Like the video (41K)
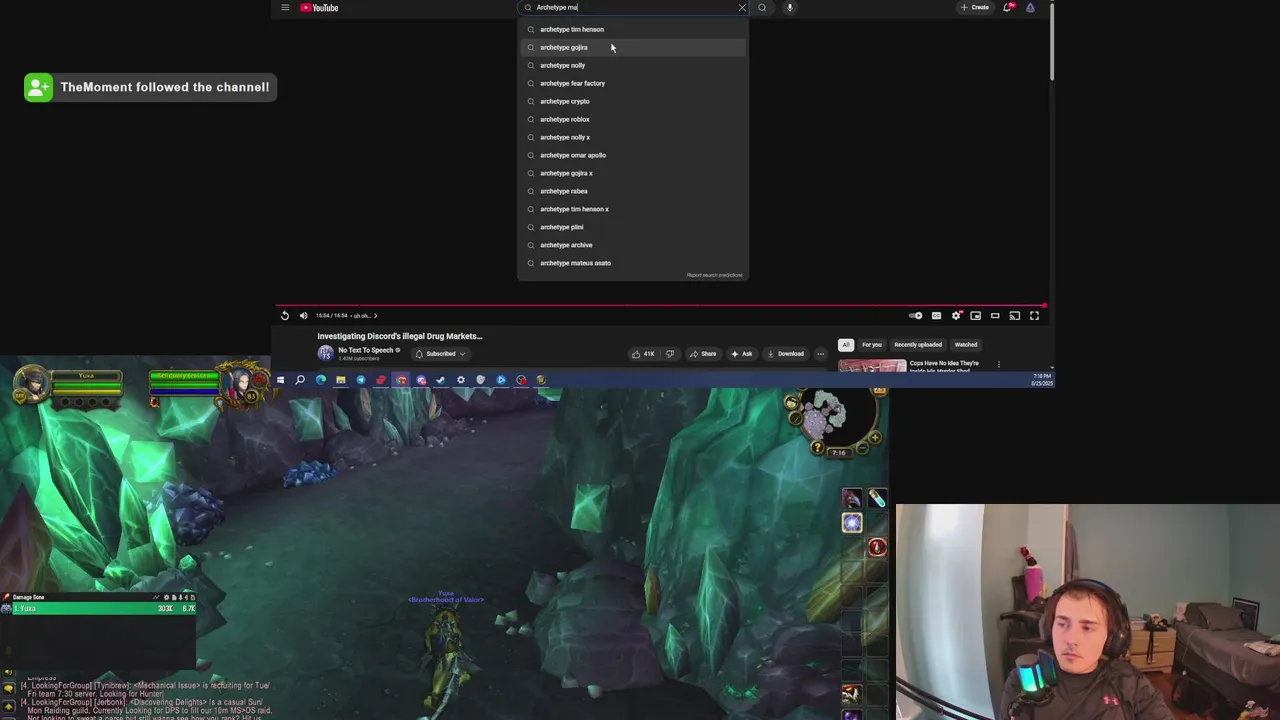The image size is (1280, 720). [x=643, y=353]
